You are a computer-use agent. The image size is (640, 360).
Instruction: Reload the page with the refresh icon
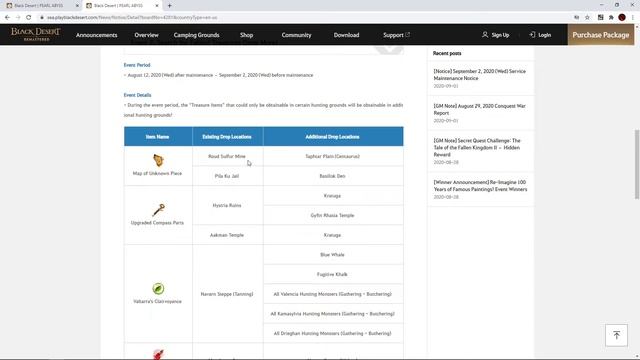point(29,18)
